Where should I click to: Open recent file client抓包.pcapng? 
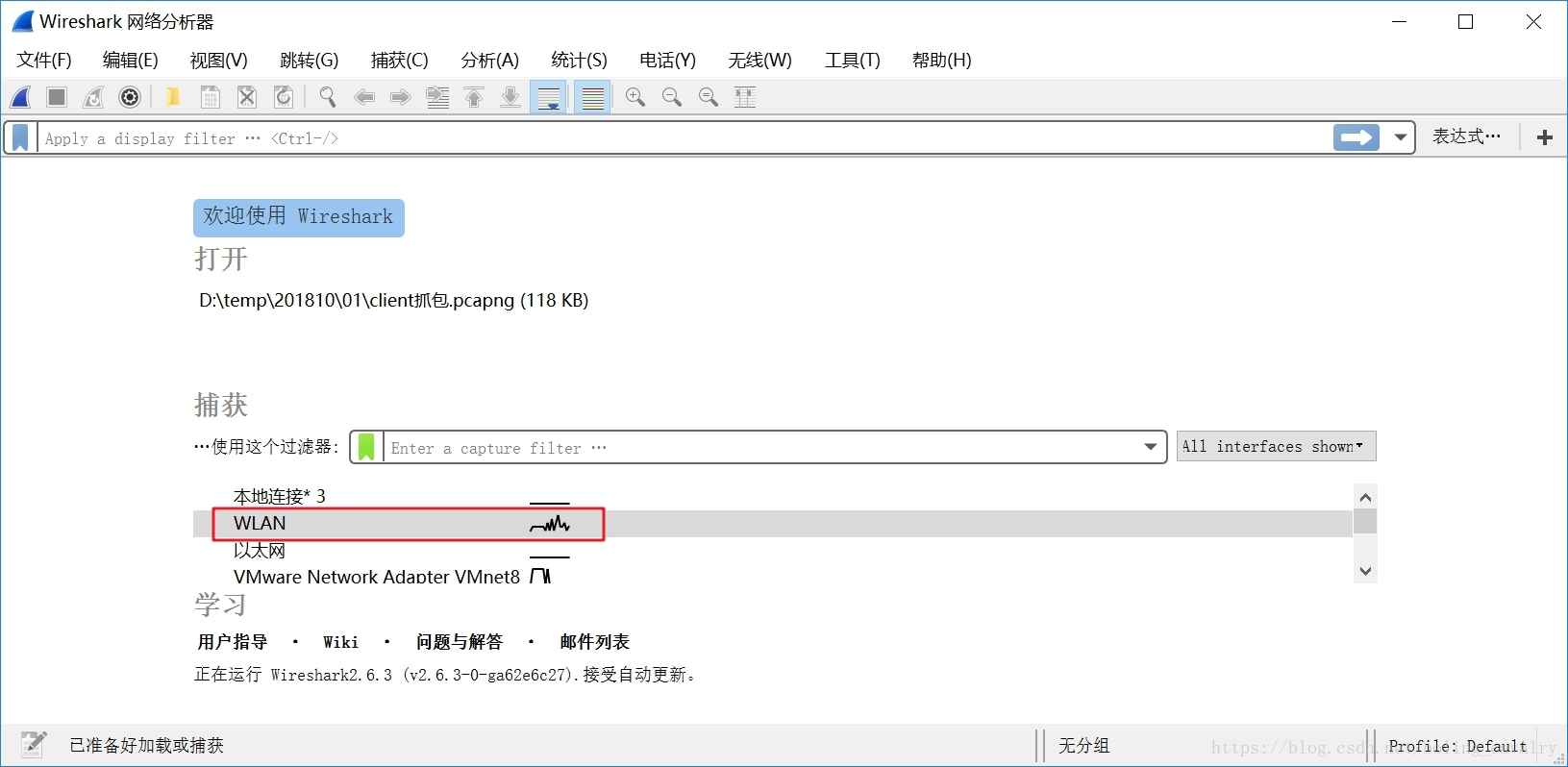coord(394,300)
